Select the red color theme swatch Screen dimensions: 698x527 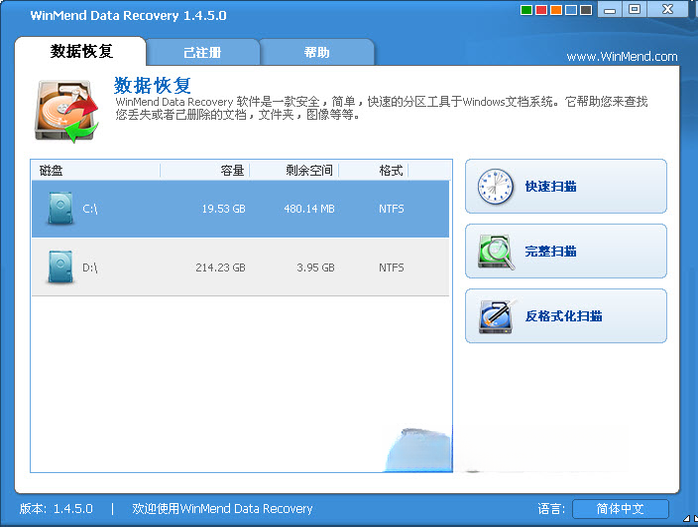pos(541,10)
